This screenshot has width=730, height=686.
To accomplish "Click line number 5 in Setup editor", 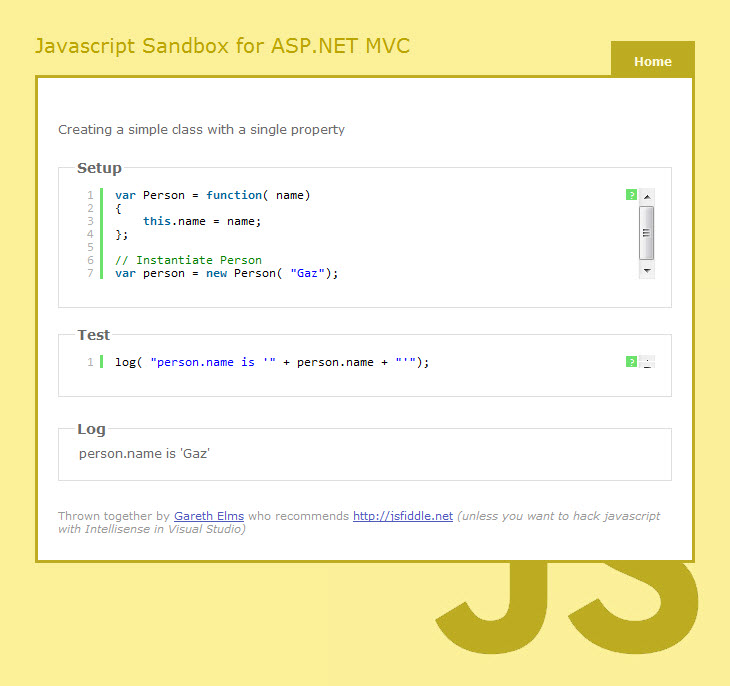I will tap(90, 247).
